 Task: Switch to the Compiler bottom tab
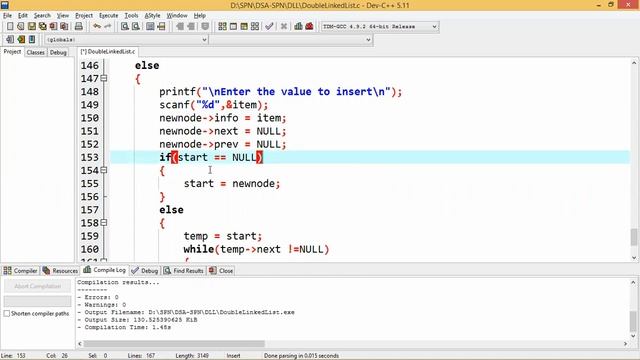pyautogui.click(x=20, y=271)
